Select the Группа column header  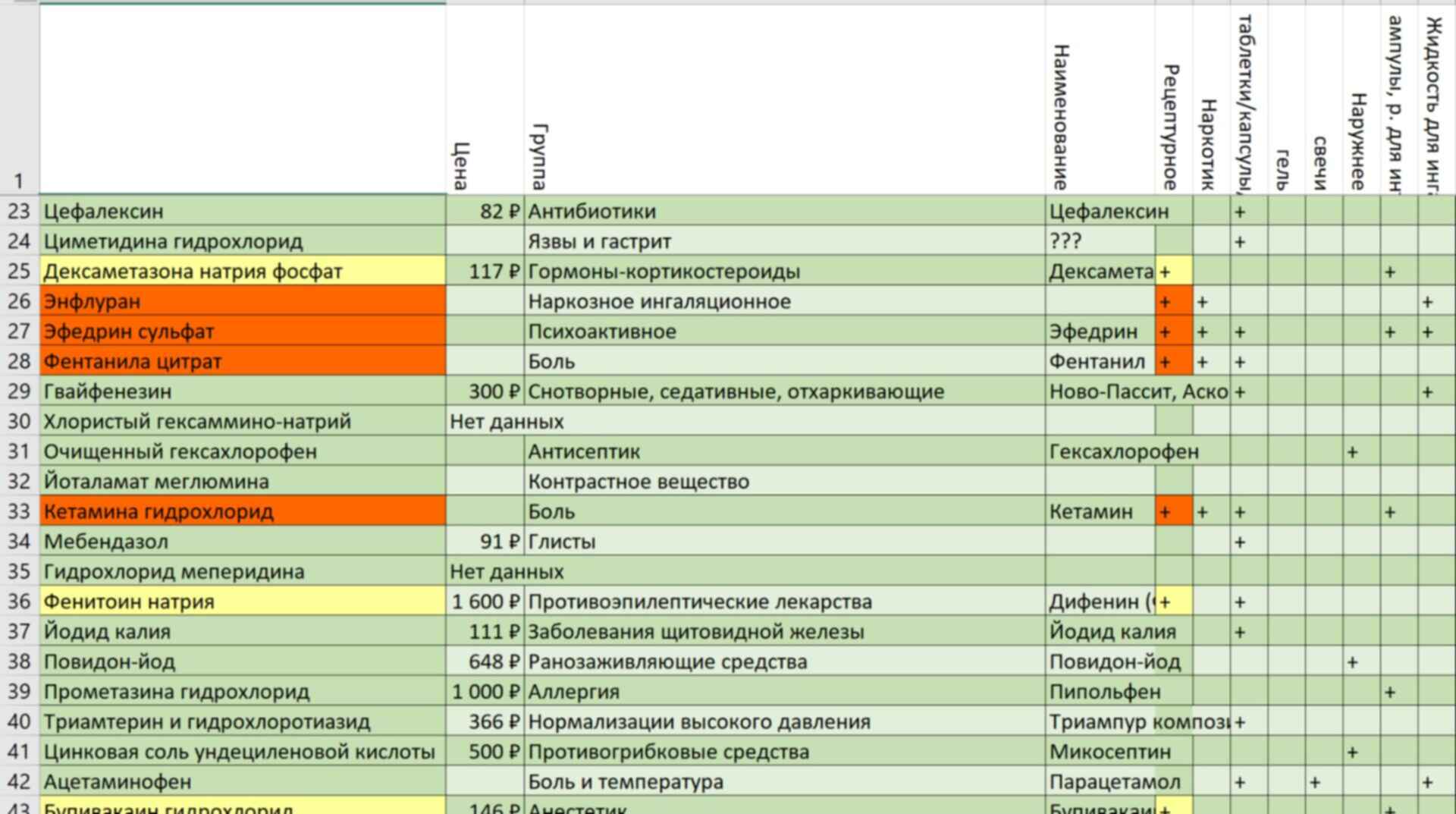coord(785,99)
